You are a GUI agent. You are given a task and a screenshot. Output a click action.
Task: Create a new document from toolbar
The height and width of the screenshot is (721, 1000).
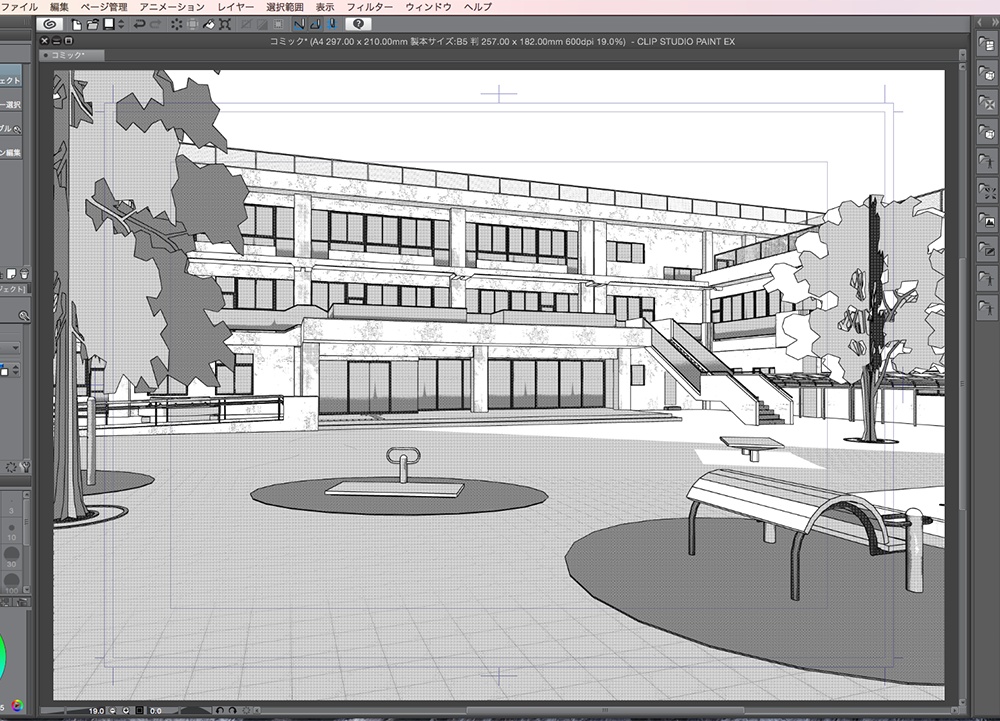coord(77,24)
